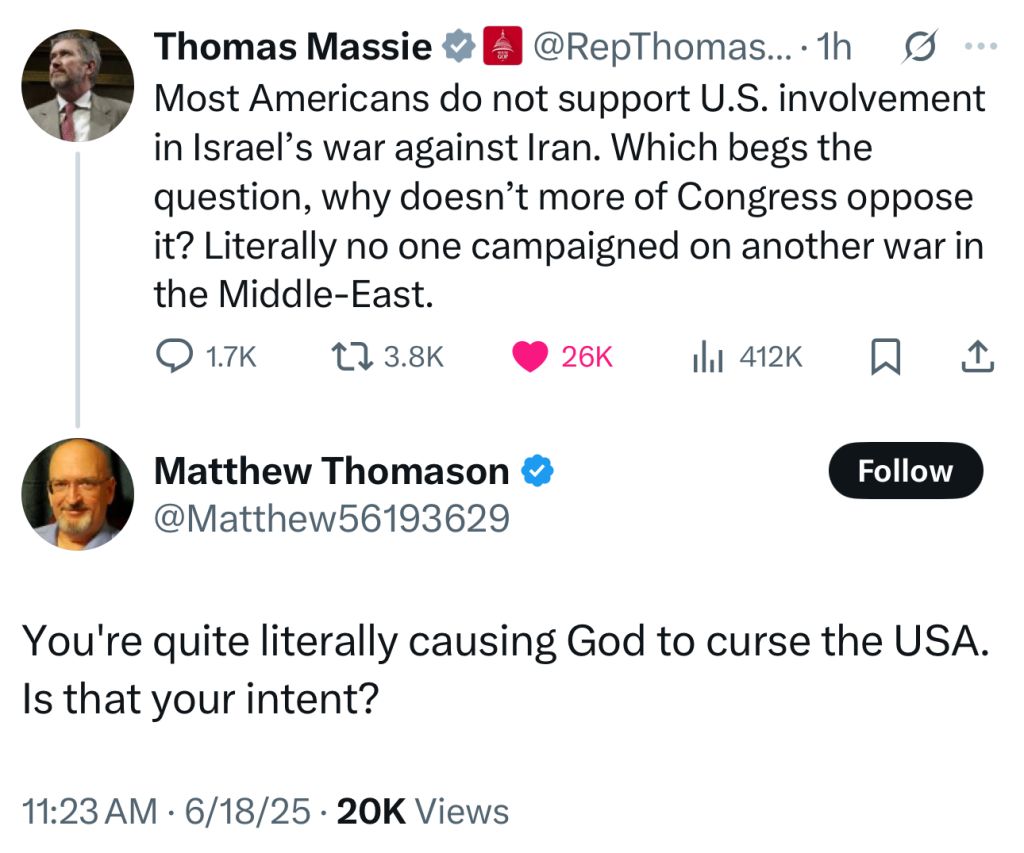Open the @RepThomas... handle link
Screen dimensions: 1024x853
(x=662, y=47)
